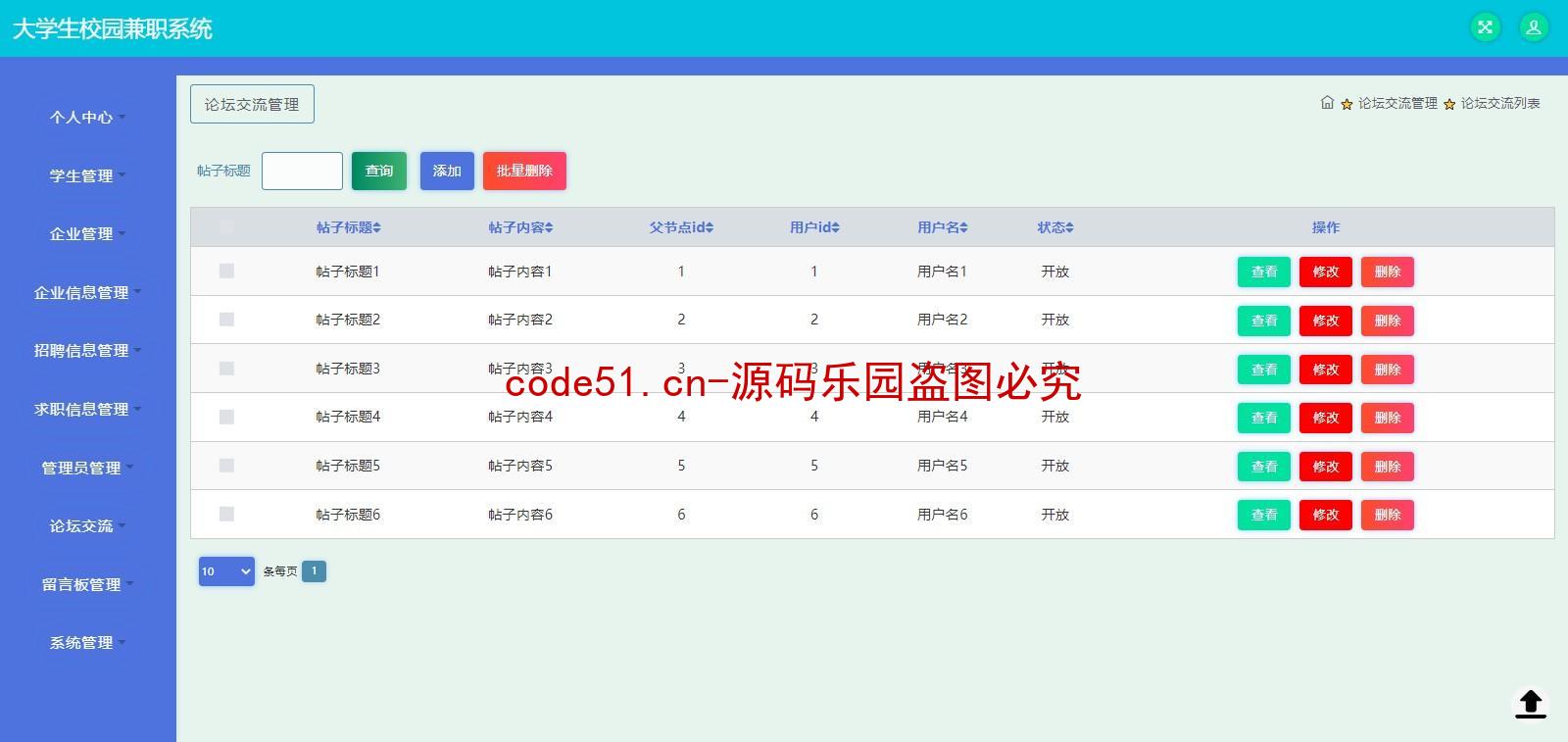This screenshot has height=742, width=1568.
Task: View the post 帖子标题2 with 查看
Action: (x=1264, y=321)
